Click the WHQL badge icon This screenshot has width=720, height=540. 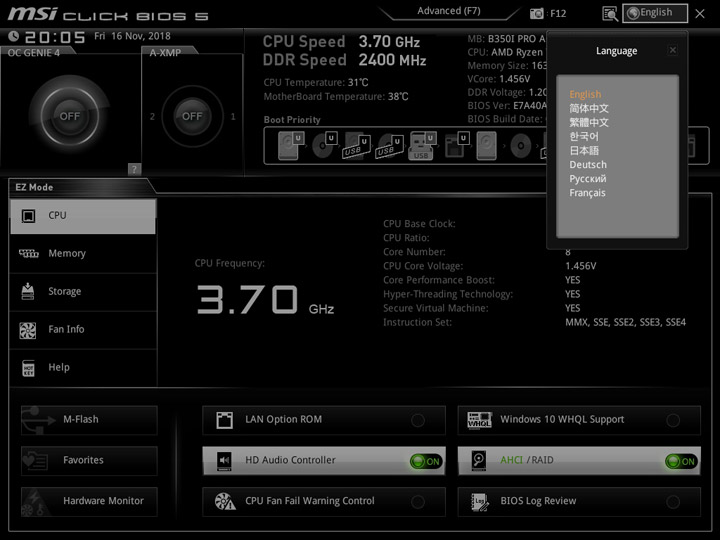coord(479,420)
